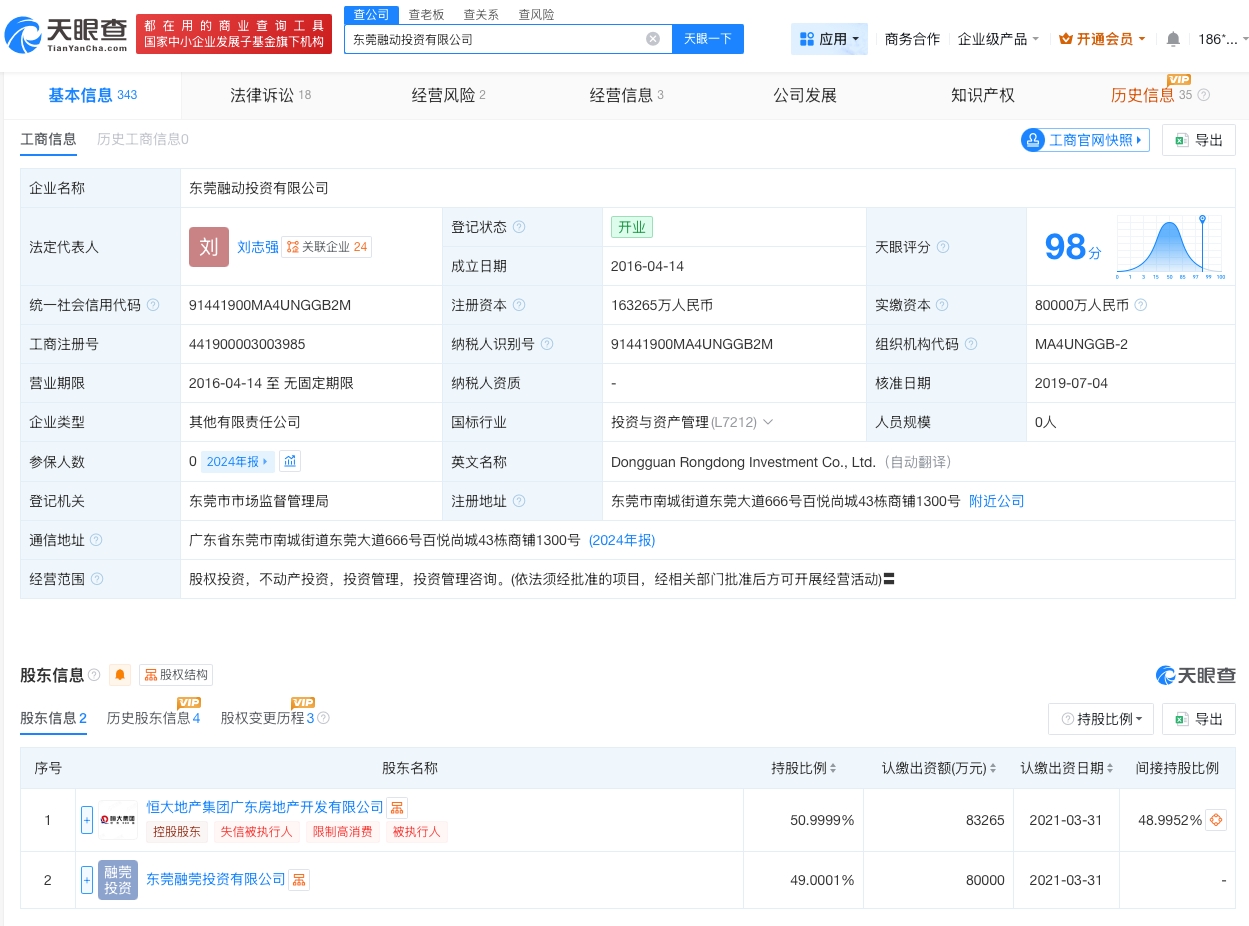Click help icon next to 通信地址
Screen dimensions: 1249x926
96,540
